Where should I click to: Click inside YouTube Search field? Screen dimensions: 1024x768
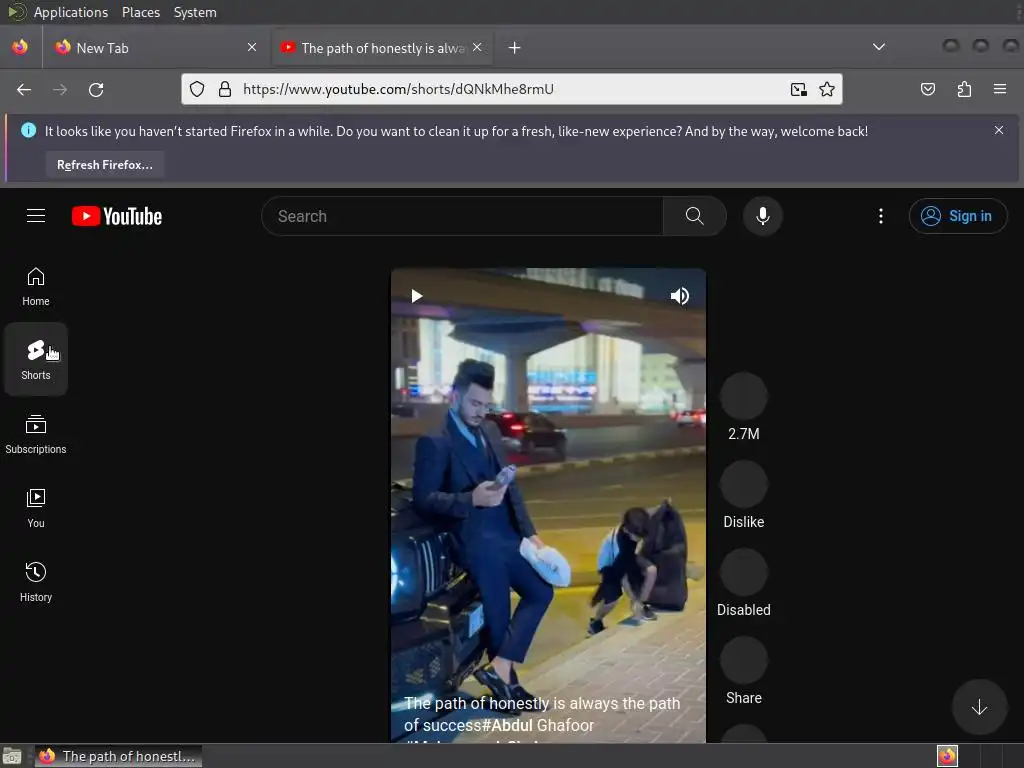[x=462, y=216]
